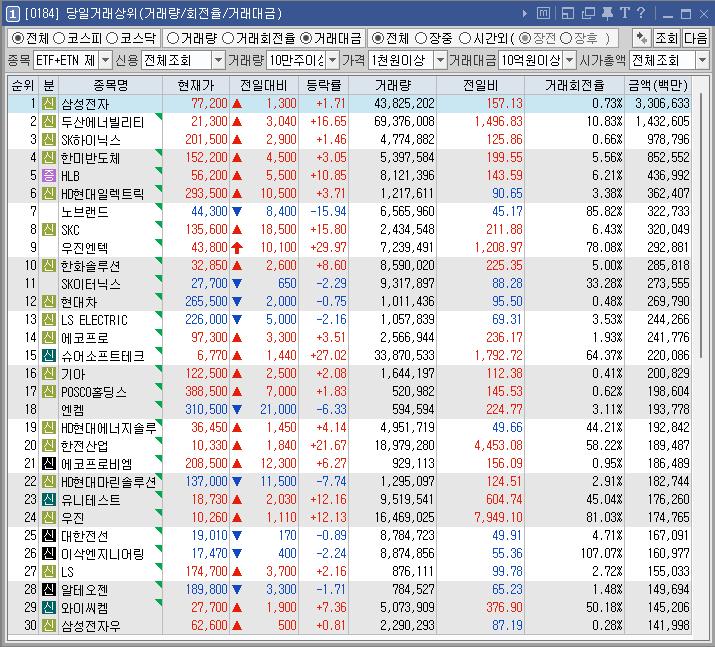
Task: Click 기아 current price 122,500
Action: point(206,373)
